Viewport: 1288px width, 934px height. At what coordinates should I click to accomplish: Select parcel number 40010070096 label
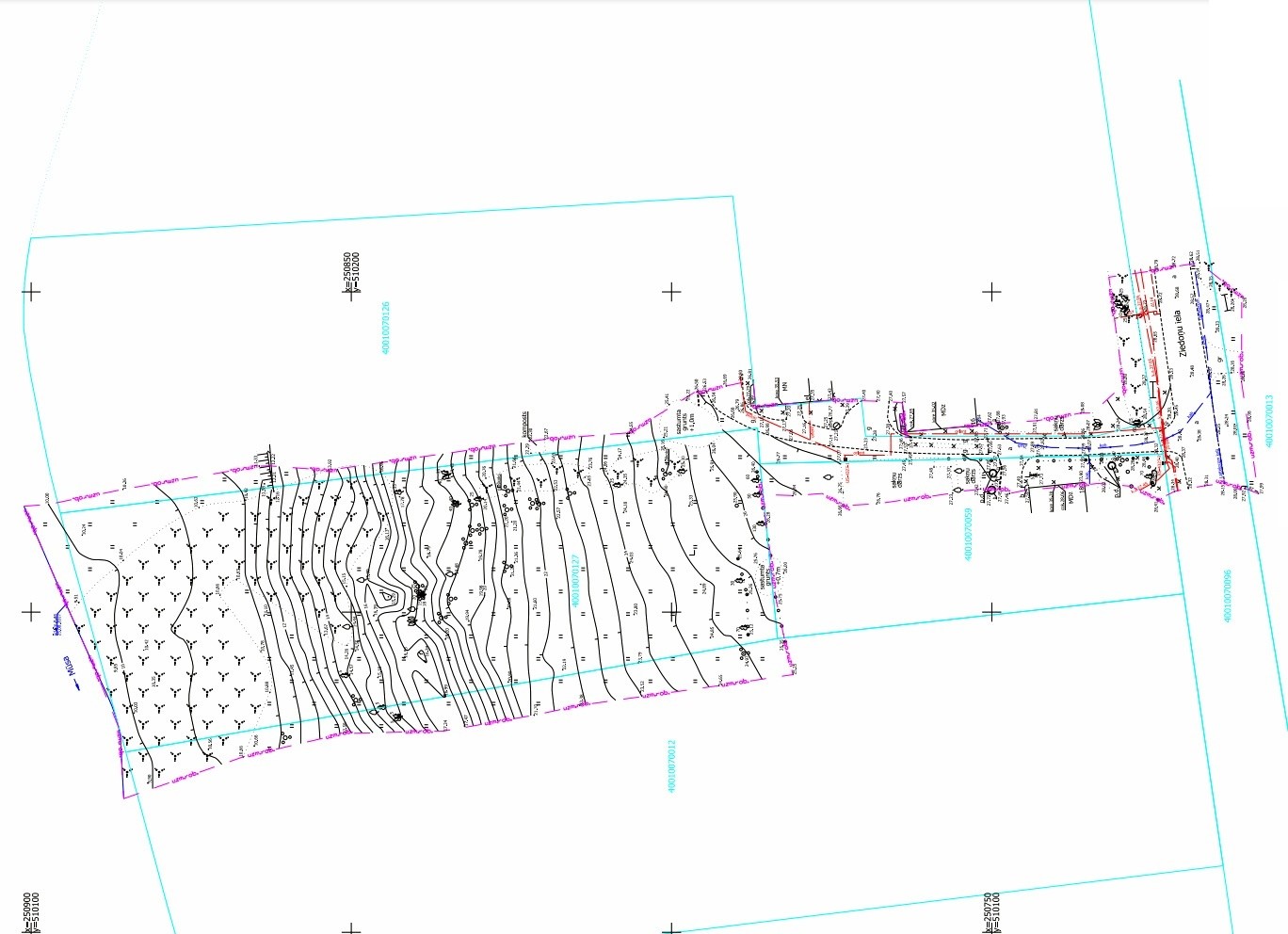[1228, 595]
